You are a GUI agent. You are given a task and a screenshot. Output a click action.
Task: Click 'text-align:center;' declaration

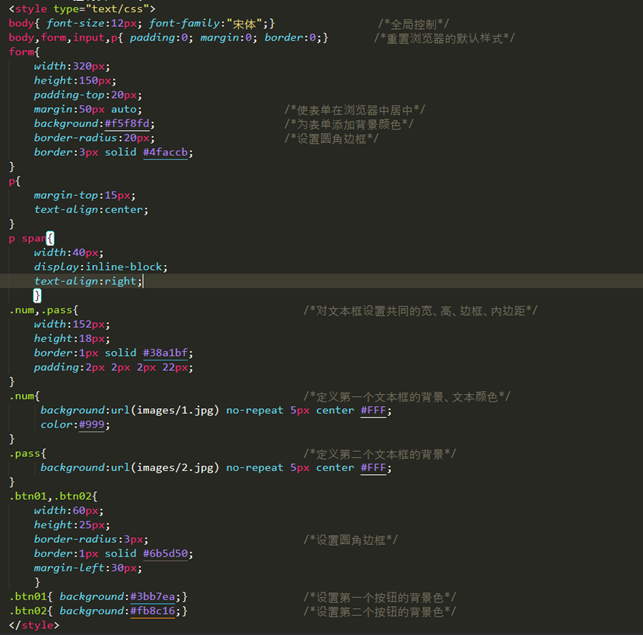[x=91, y=210]
